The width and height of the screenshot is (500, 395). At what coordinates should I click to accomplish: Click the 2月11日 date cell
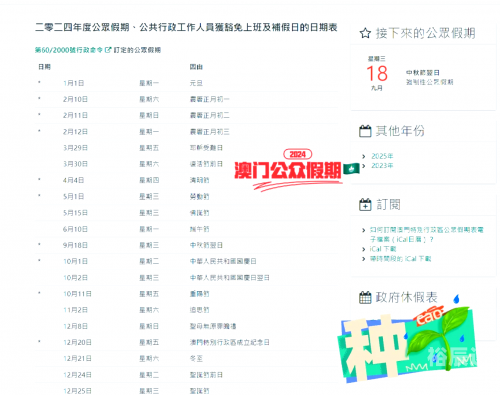(75, 115)
